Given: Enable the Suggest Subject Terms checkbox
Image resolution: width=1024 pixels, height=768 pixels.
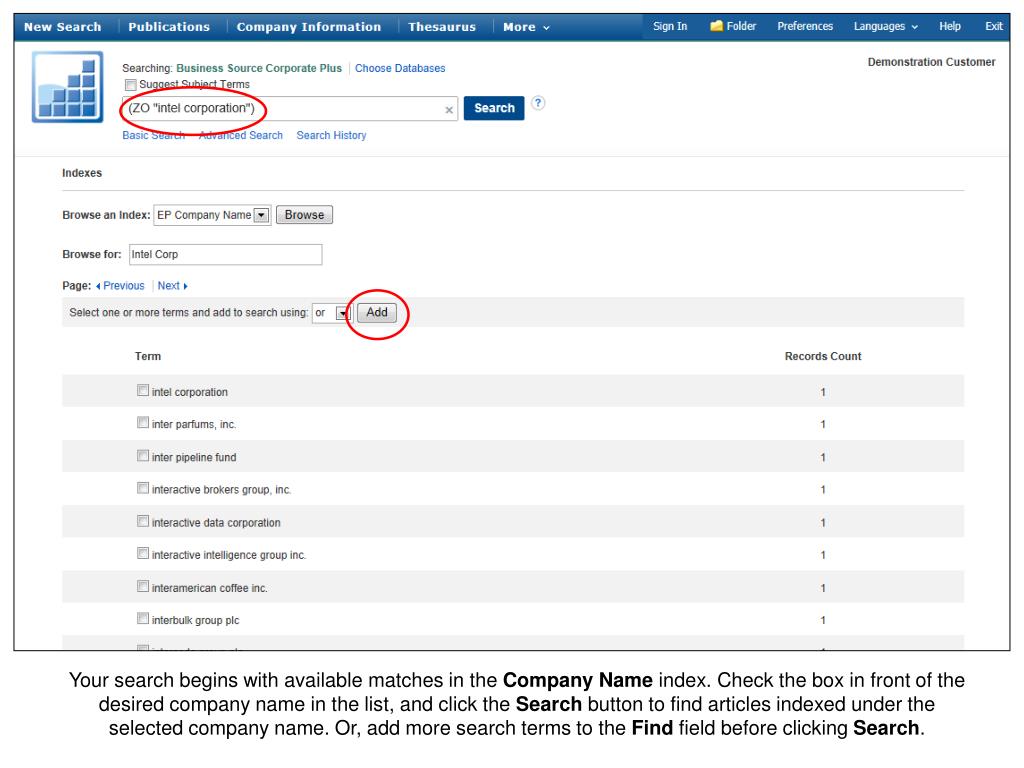Looking at the screenshot, I should click(x=130, y=84).
